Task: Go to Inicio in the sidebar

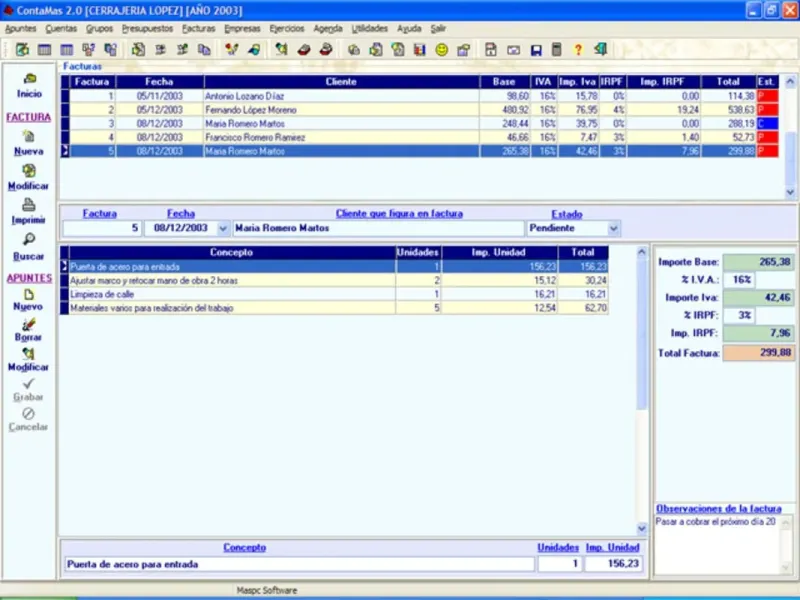Action: pos(29,85)
